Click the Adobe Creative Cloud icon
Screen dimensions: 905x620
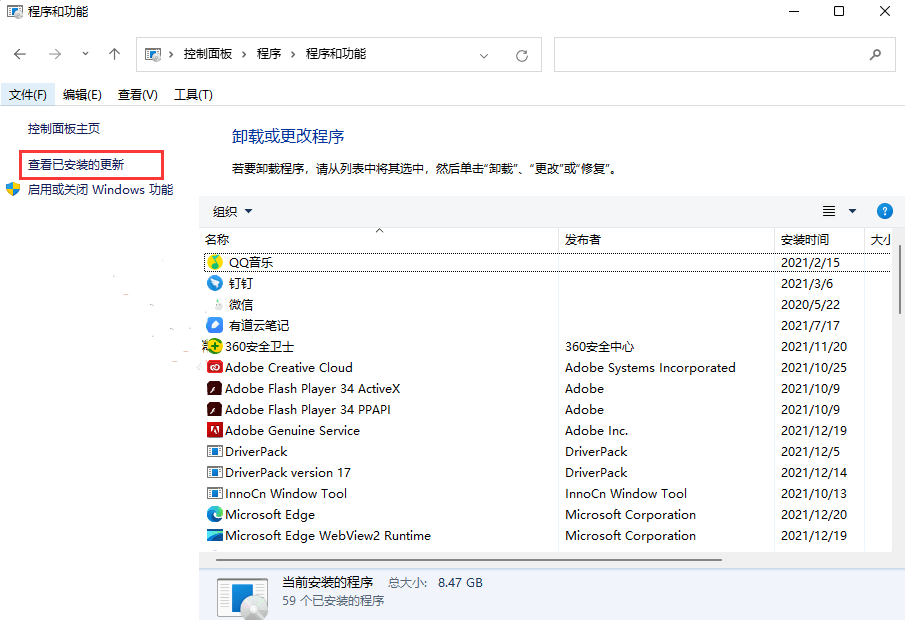tap(215, 367)
